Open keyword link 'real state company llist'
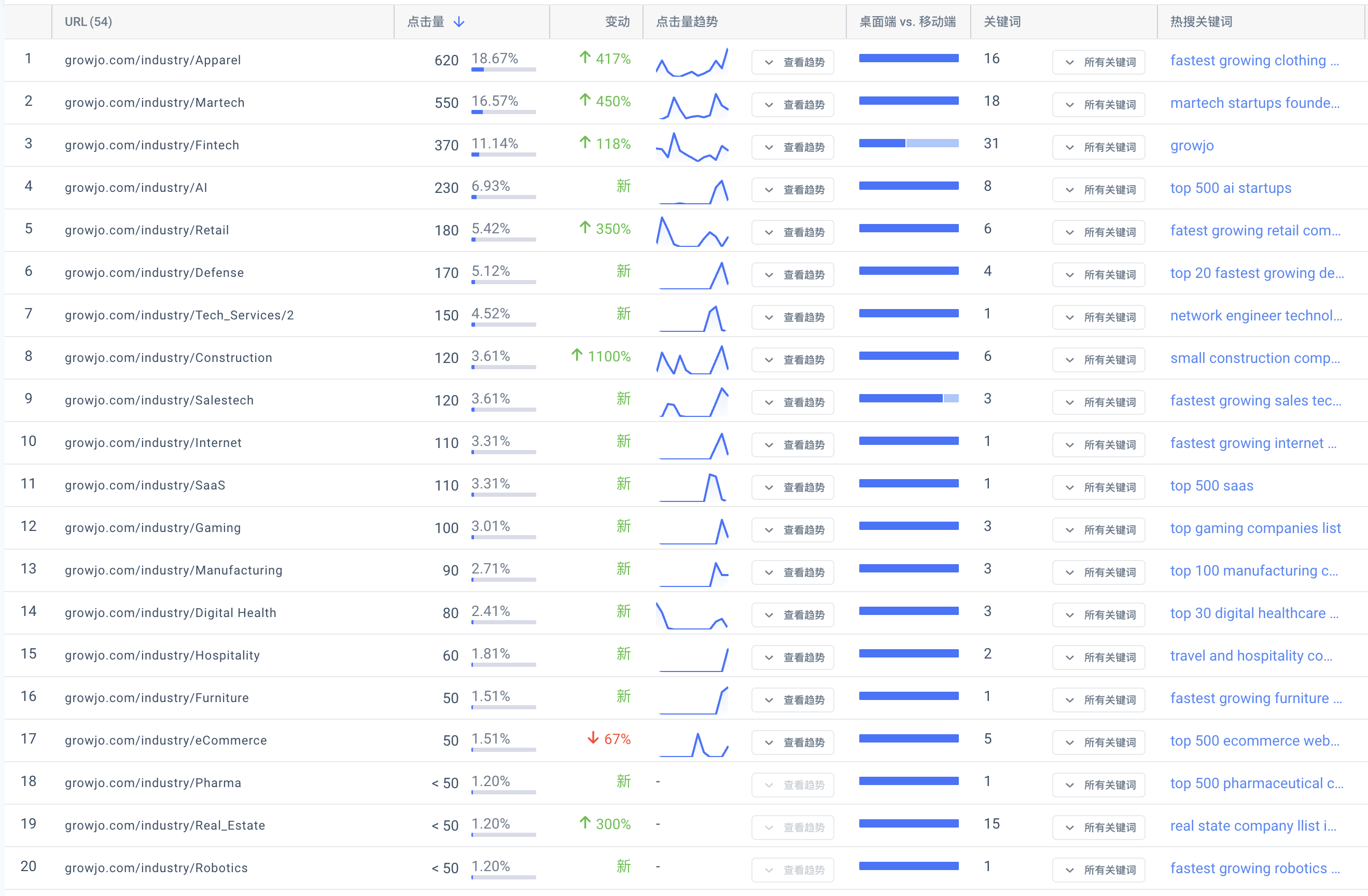 coord(1253,826)
